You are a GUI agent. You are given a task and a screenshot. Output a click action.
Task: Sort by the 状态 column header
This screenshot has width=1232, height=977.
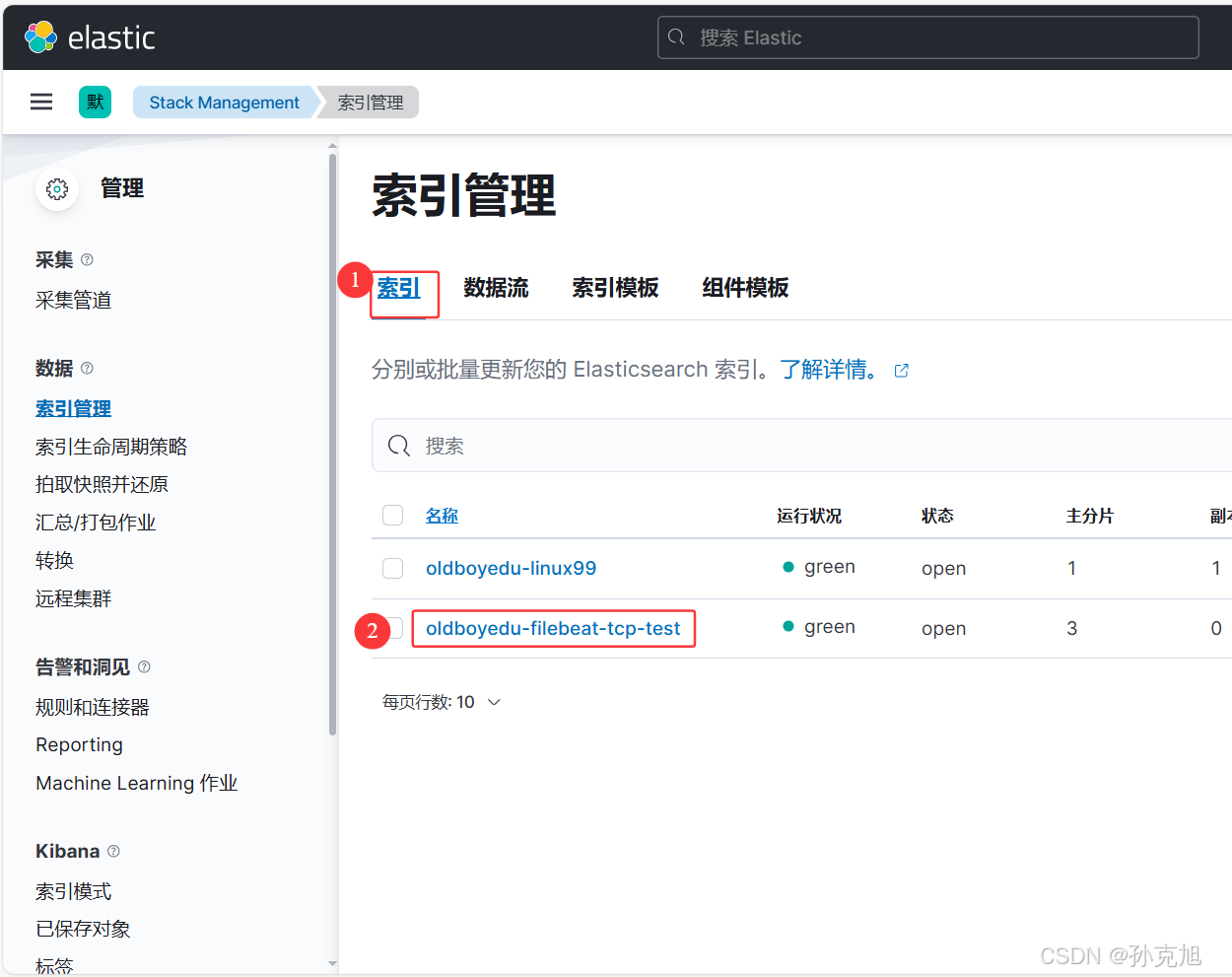click(x=937, y=516)
